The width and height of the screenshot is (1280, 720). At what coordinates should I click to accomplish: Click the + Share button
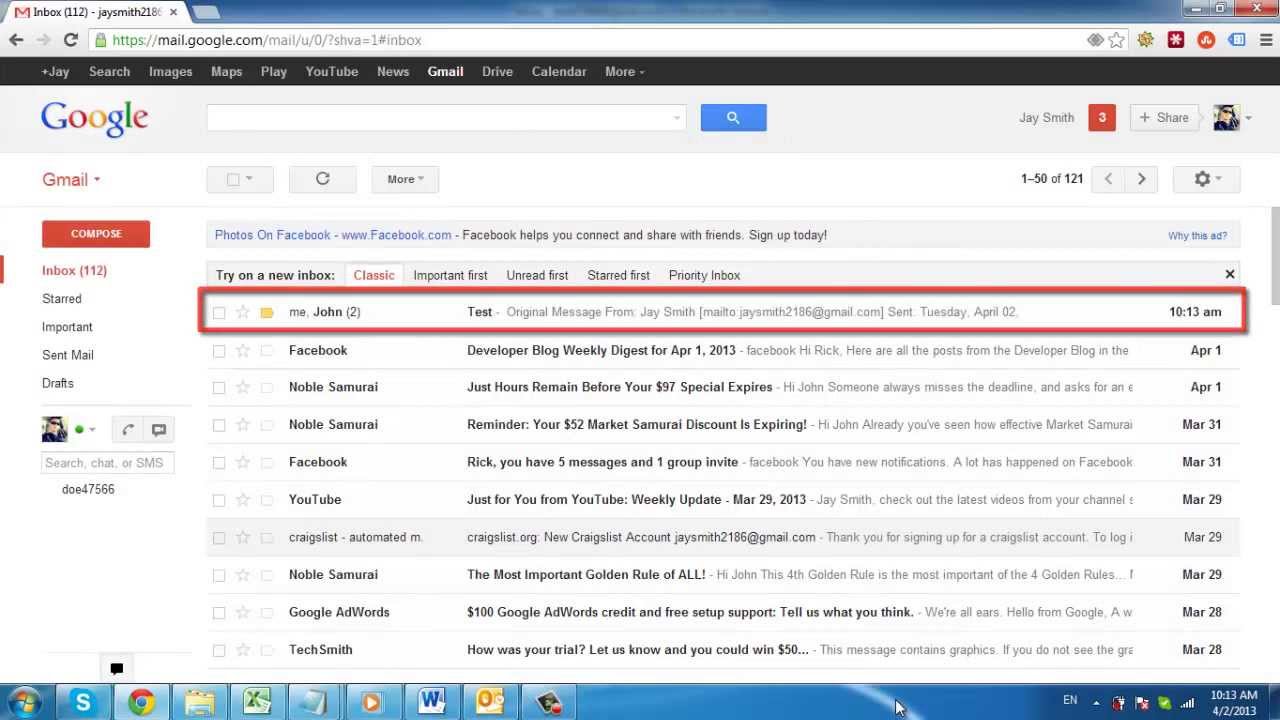(x=1164, y=117)
